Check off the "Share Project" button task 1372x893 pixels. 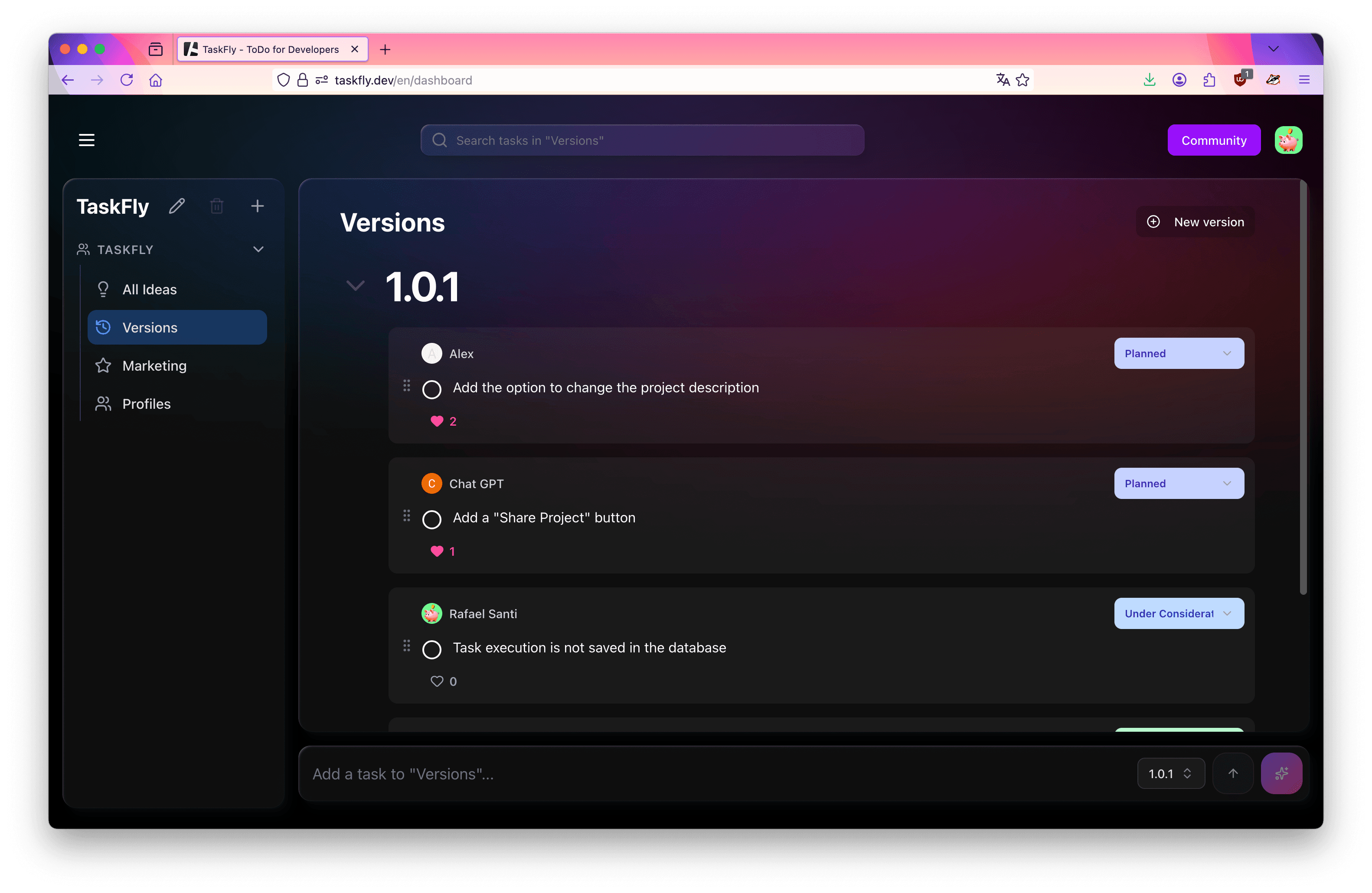tap(432, 519)
